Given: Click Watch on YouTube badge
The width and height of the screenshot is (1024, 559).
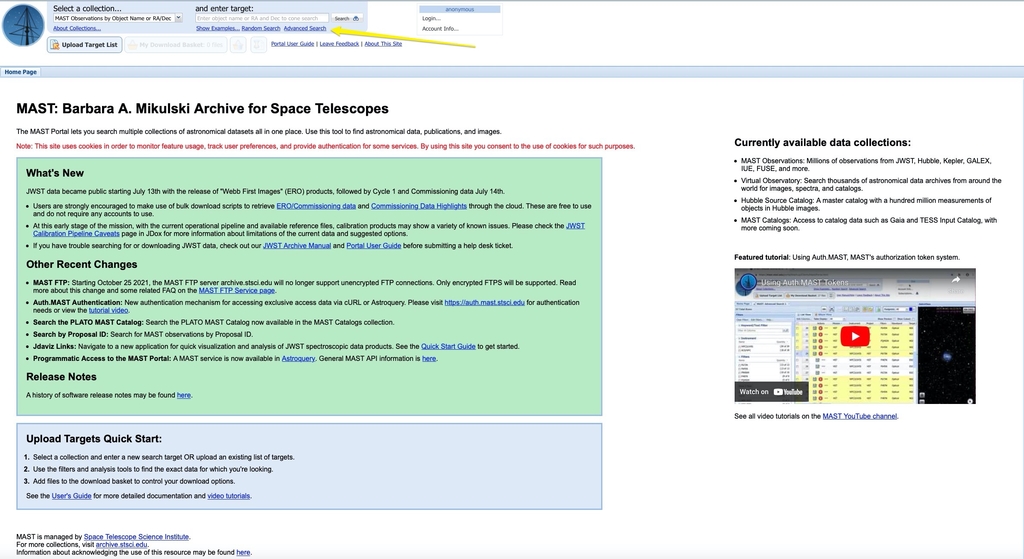Looking at the screenshot, I should click(x=771, y=392).
